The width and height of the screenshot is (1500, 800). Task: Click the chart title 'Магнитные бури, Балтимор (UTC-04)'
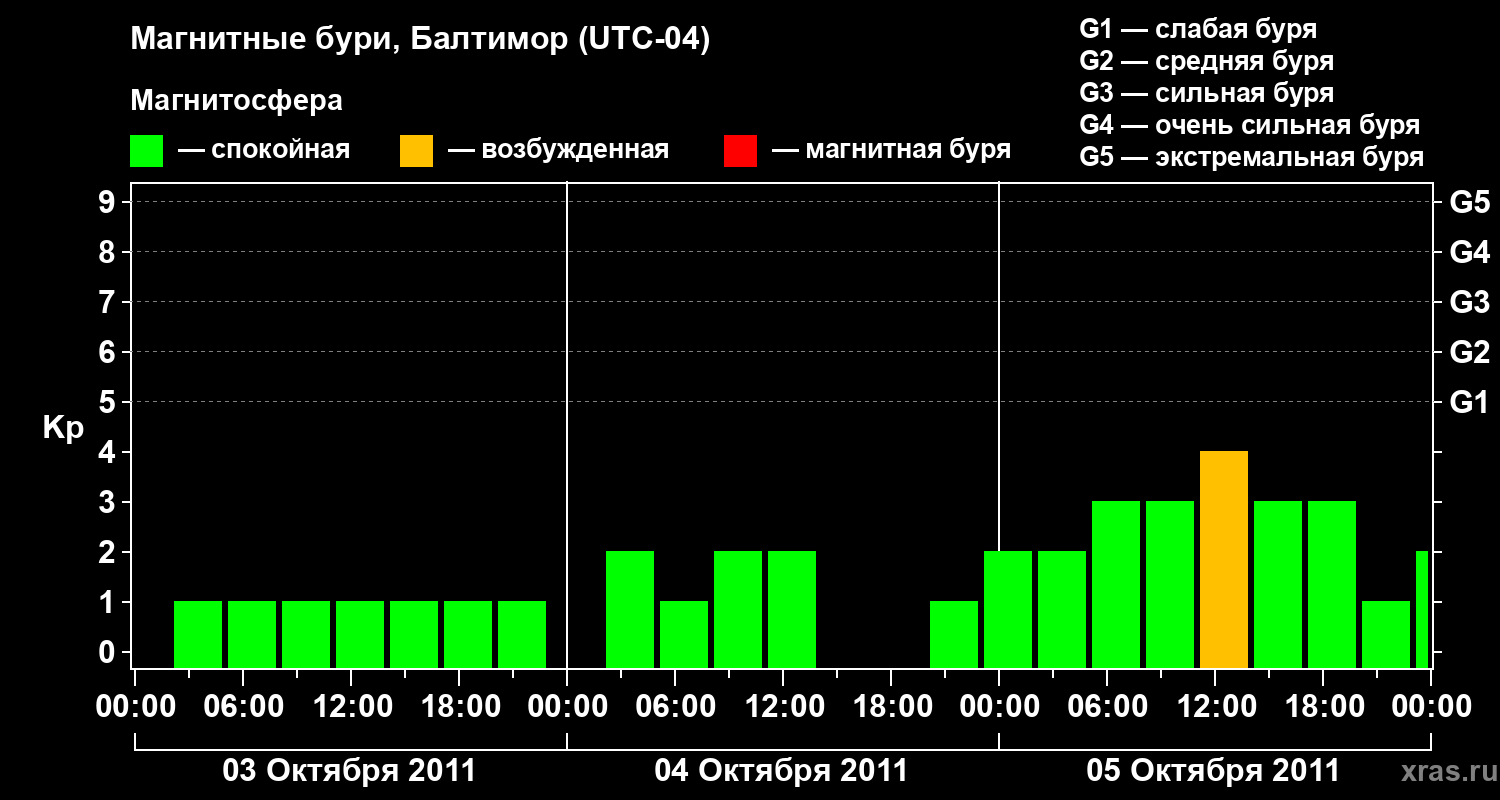pyautogui.click(x=420, y=40)
